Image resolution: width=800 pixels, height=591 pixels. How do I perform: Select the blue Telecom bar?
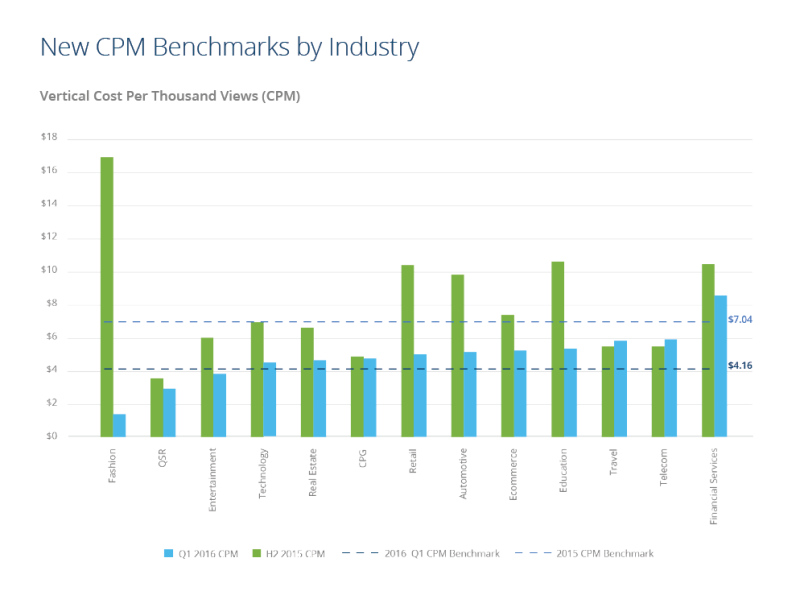[670, 388]
